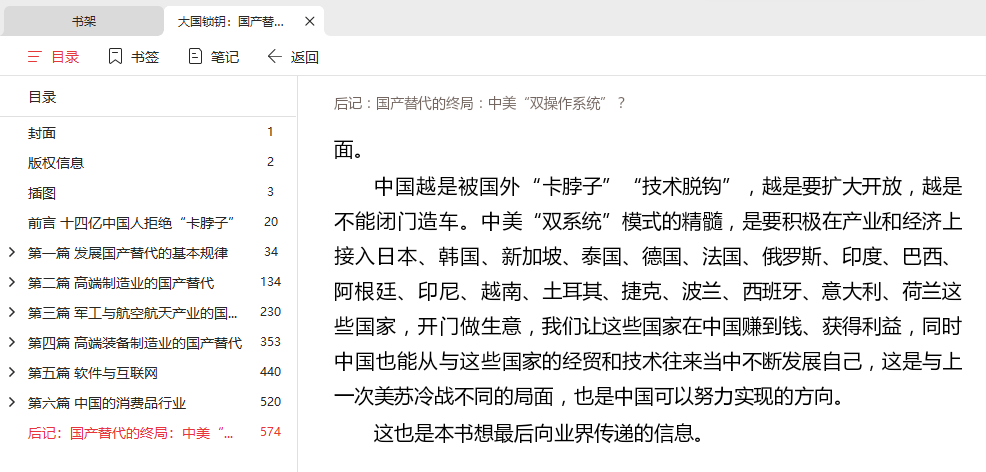Click page number 134 in contents

270,282
